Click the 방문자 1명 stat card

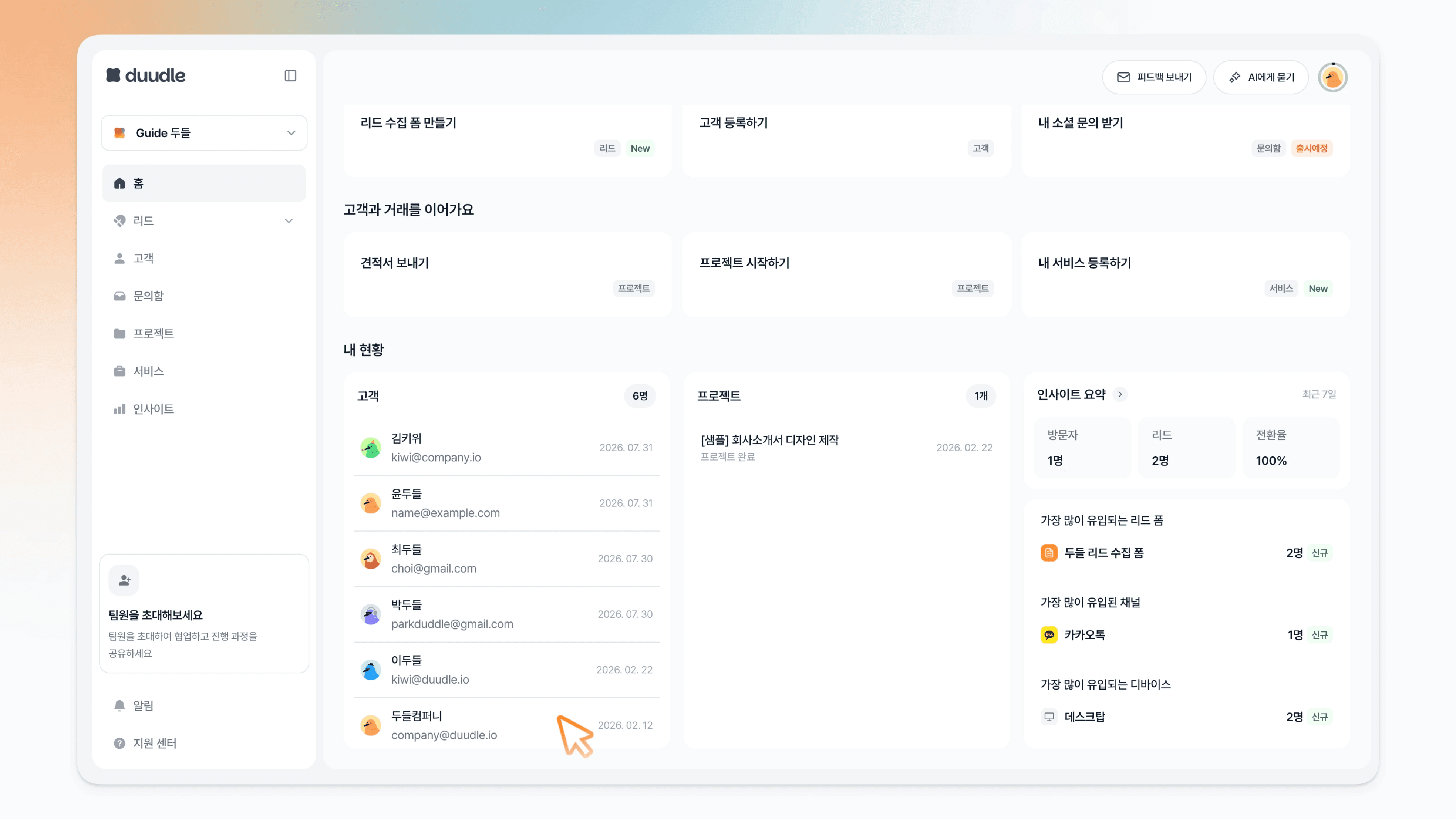click(x=1083, y=448)
